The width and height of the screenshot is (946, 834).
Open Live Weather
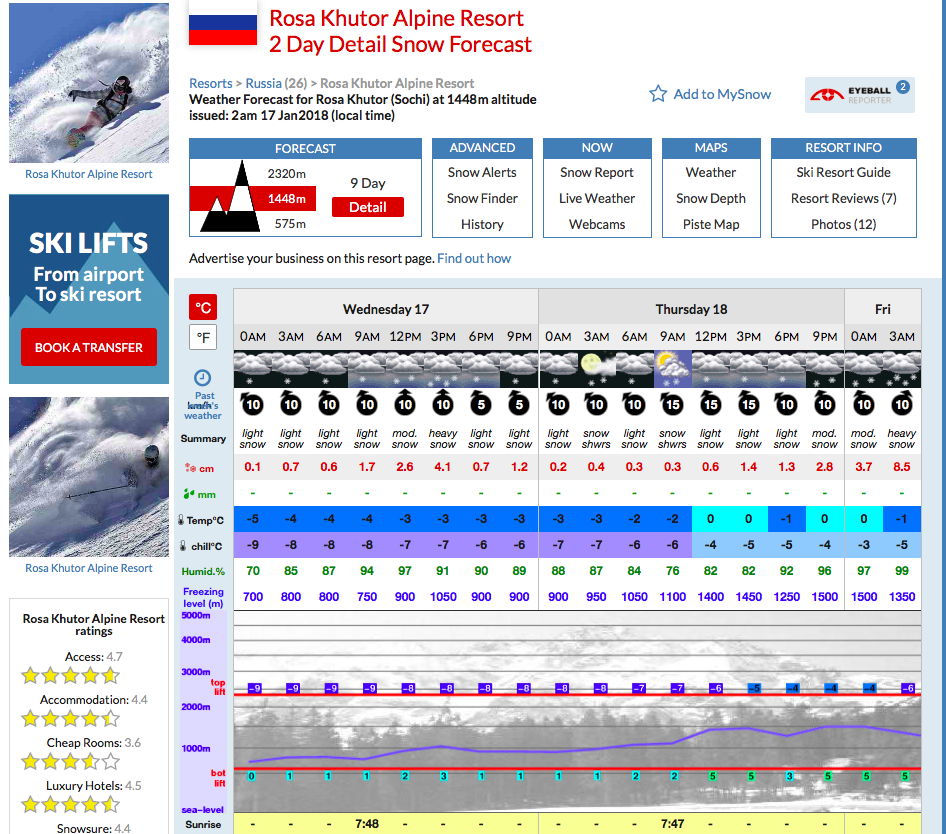(597, 199)
